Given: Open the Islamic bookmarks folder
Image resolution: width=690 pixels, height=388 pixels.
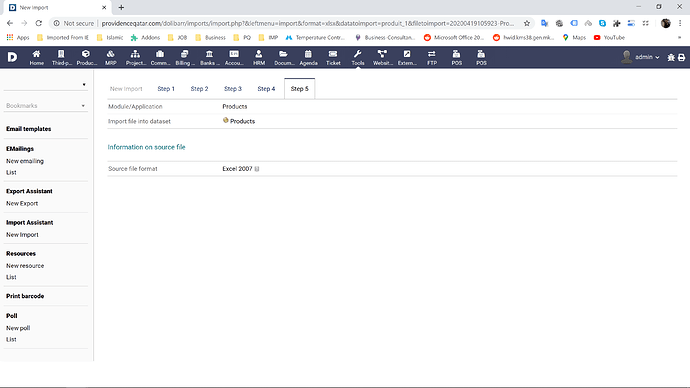Looking at the screenshot, I should pyautogui.click(x=110, y=37).
